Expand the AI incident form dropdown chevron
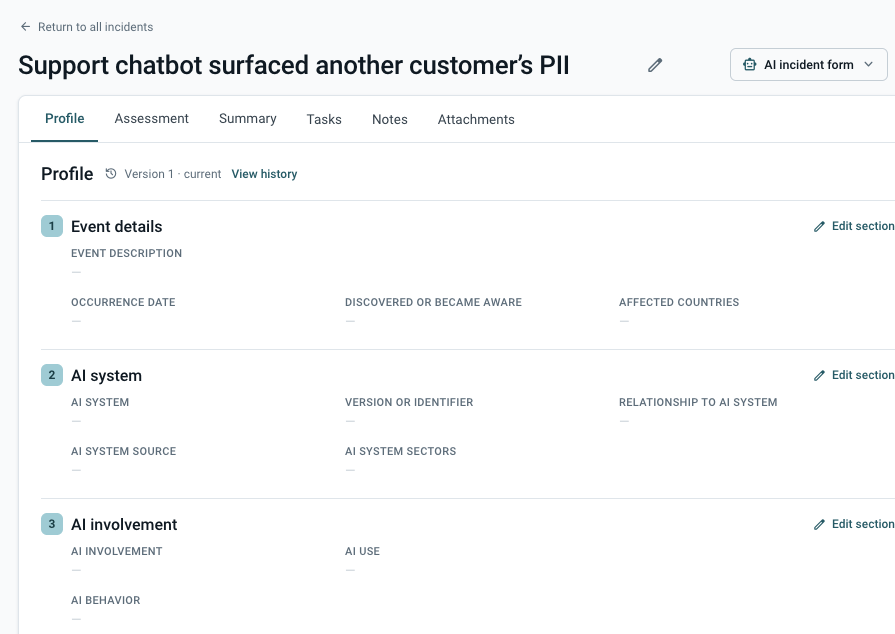This screenshot has height=634, width=895. tap(869, 64)
